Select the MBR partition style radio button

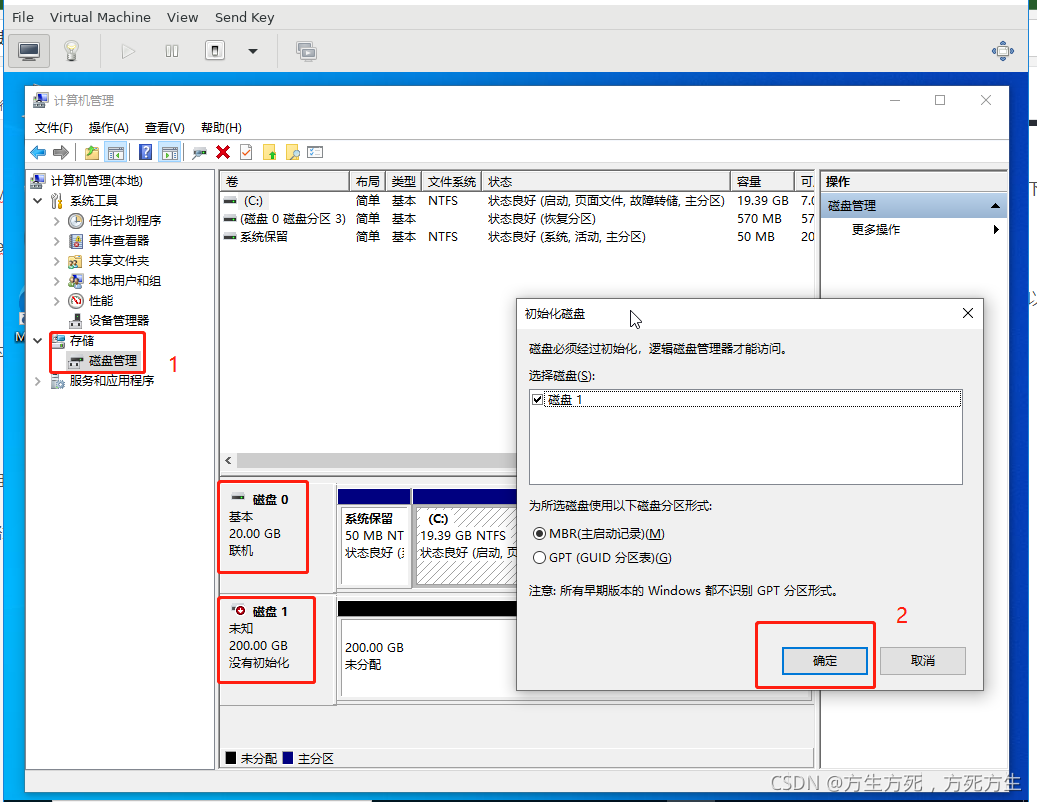(539, 533)
